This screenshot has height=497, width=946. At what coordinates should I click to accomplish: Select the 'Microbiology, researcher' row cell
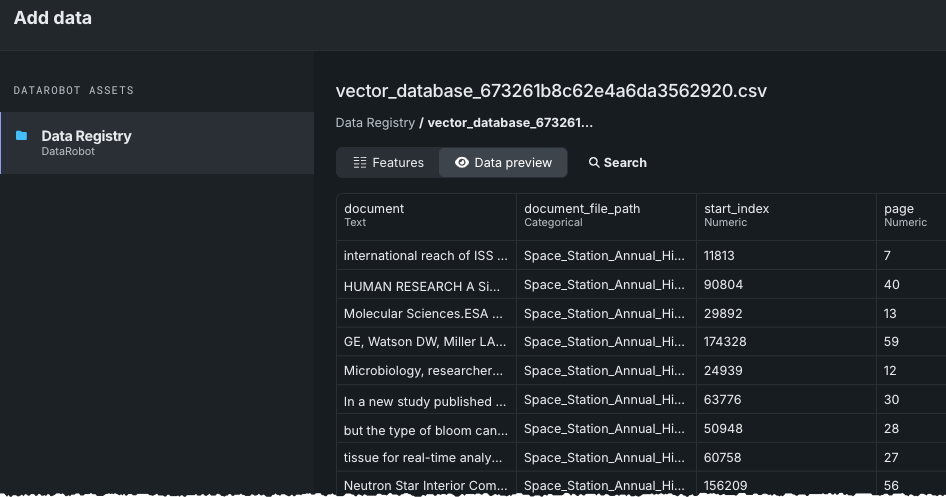[x=426, y=372]
